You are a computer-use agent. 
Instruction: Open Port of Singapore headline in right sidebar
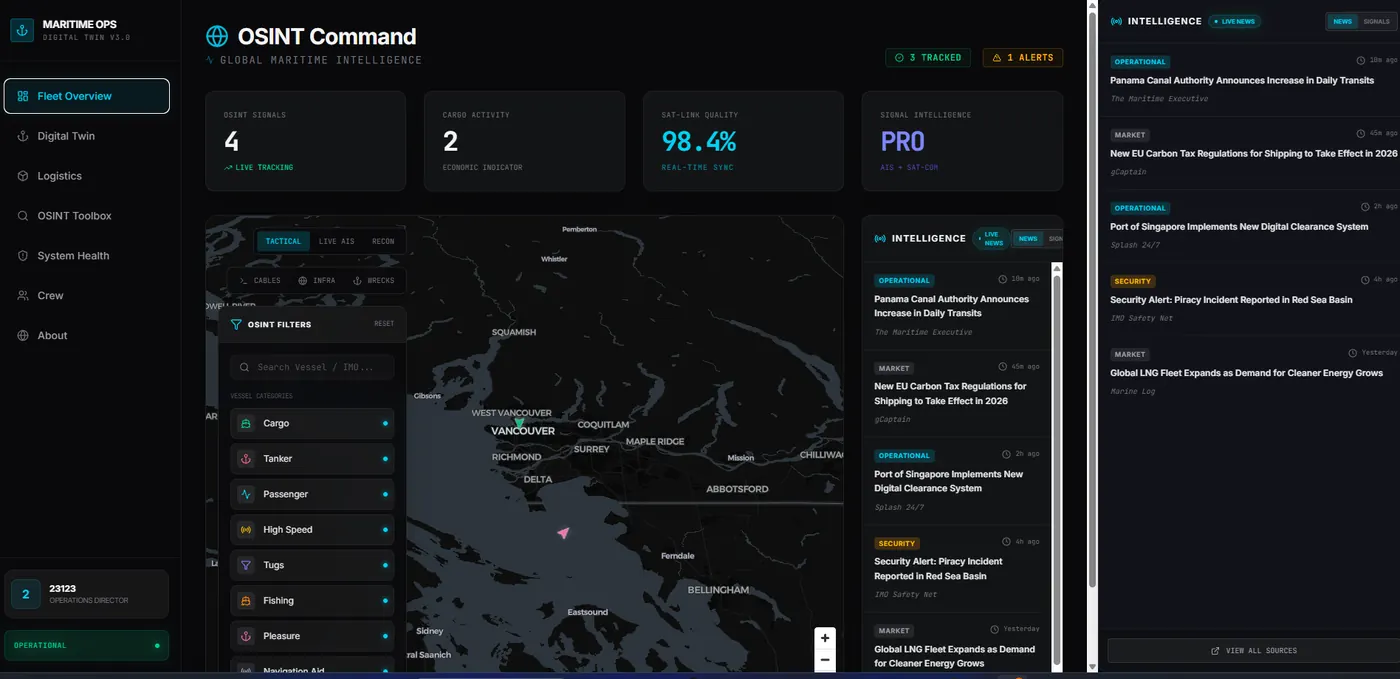(x=1239, y=227)
